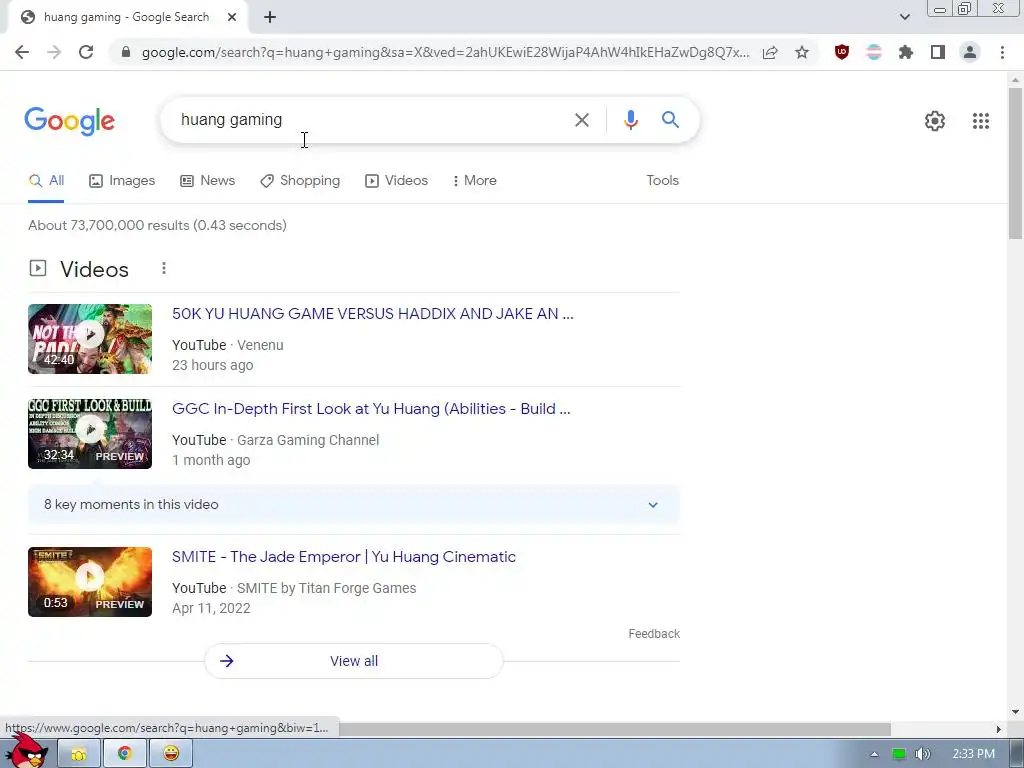Start voice search with the microphone
Screen dimensions: 1024x768
tap(630, 120)
